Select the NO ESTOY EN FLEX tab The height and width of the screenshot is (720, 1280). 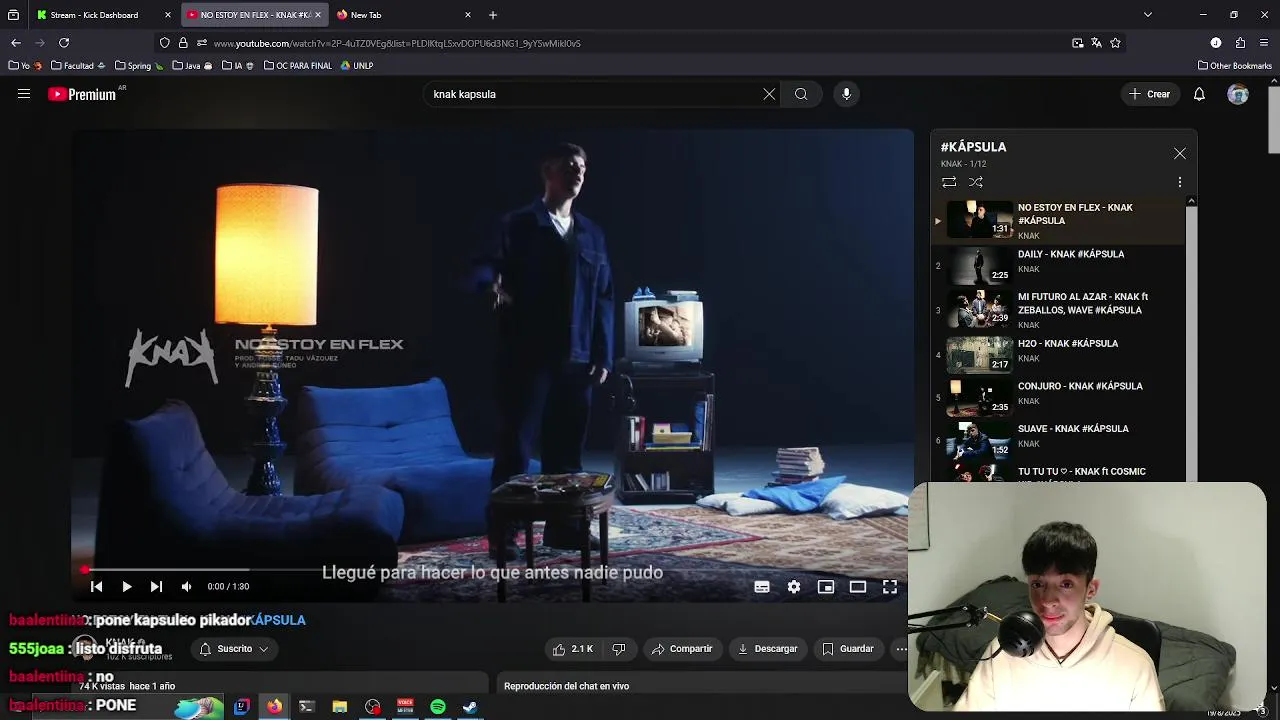click(x=255, y=15)
